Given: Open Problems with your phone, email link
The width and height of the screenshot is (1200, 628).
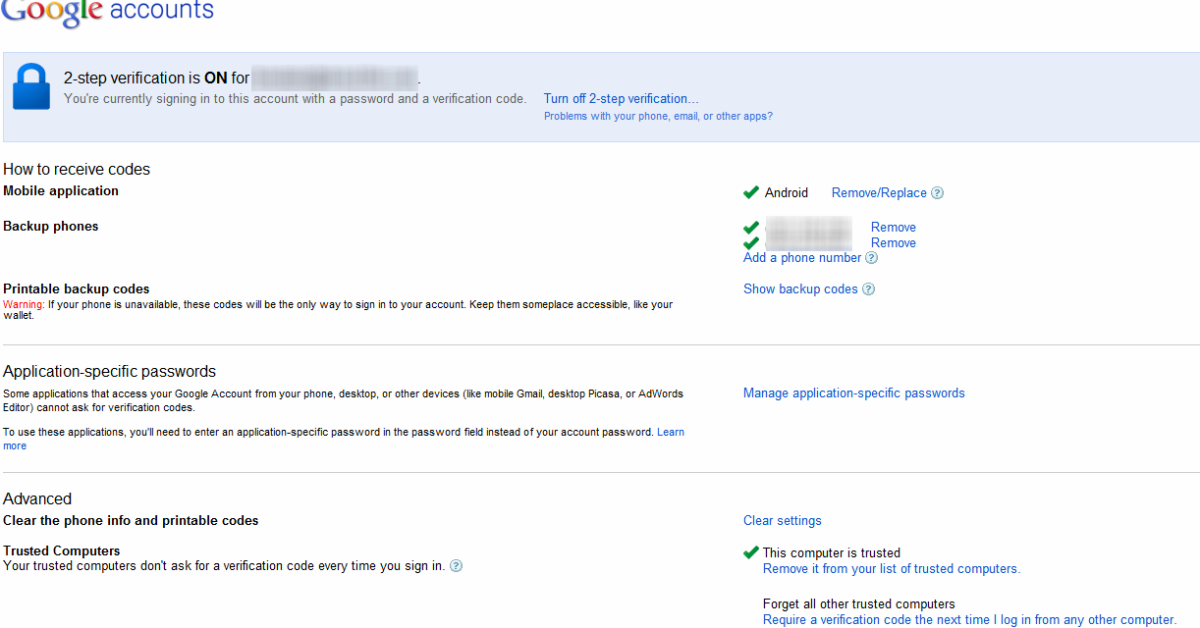Looking at the screenshot, I should click(x=658, y=116).
